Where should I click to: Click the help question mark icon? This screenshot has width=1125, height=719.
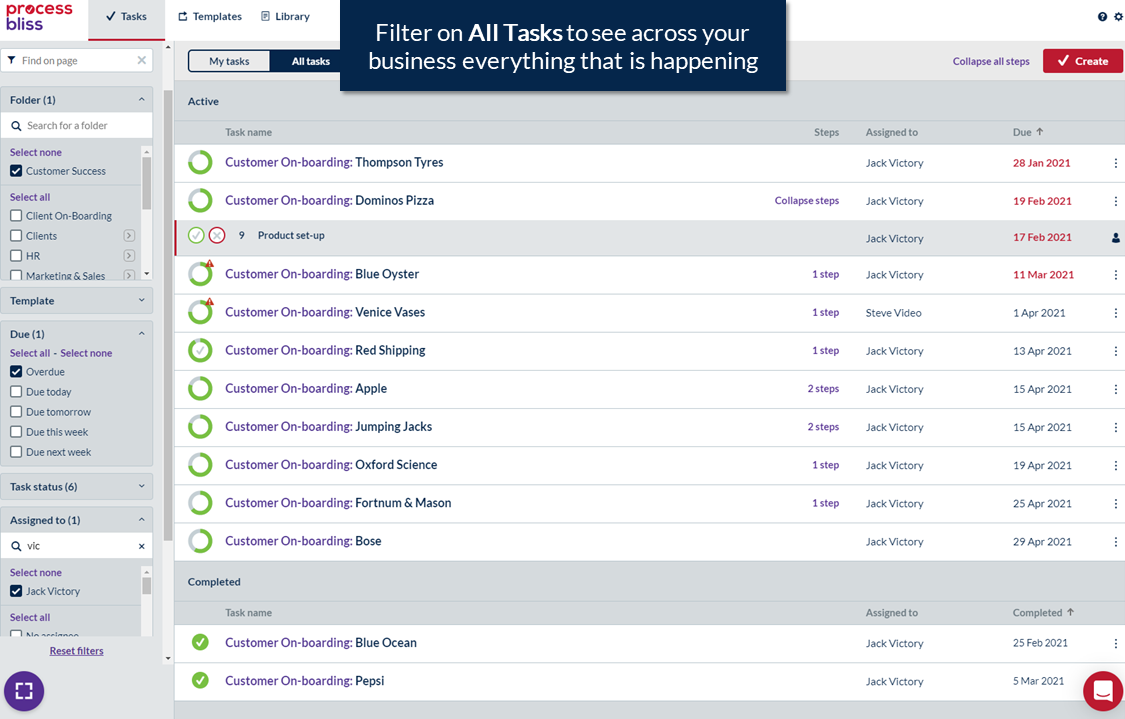[x=1102, y=17]
